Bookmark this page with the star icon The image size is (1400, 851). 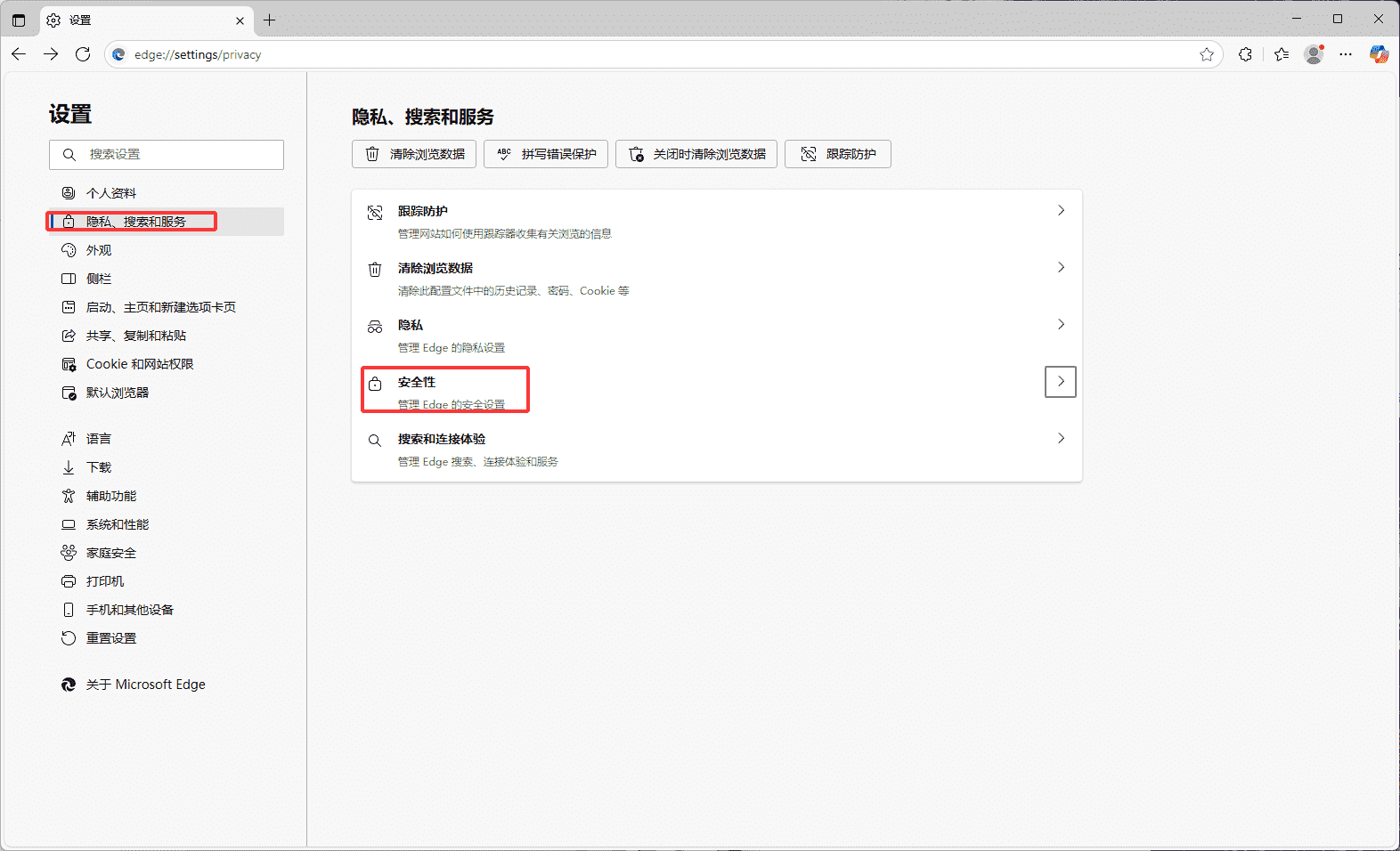click(x=1207, y=54)
